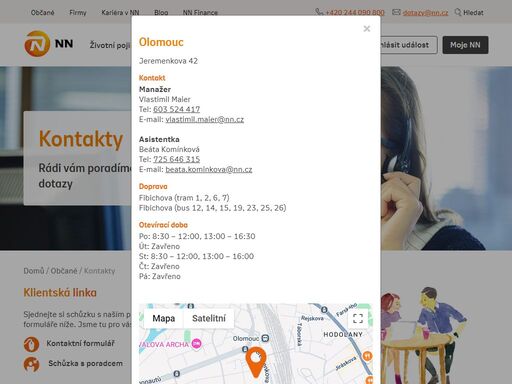Click the pink hotel marker on map
Viewport: 512px width, 384px height.
click(196, 343)
